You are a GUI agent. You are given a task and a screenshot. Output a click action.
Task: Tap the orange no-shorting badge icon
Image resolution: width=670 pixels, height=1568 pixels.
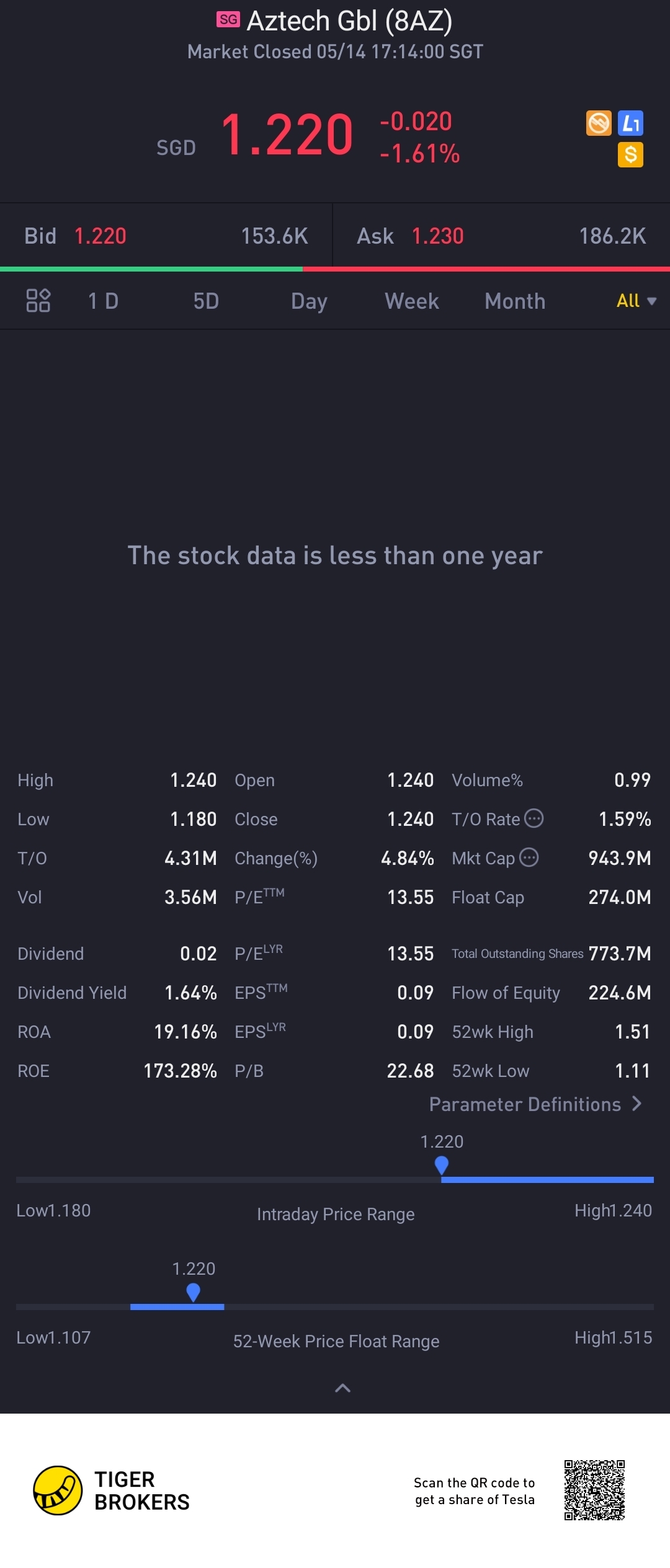click(x=599, y=123)
